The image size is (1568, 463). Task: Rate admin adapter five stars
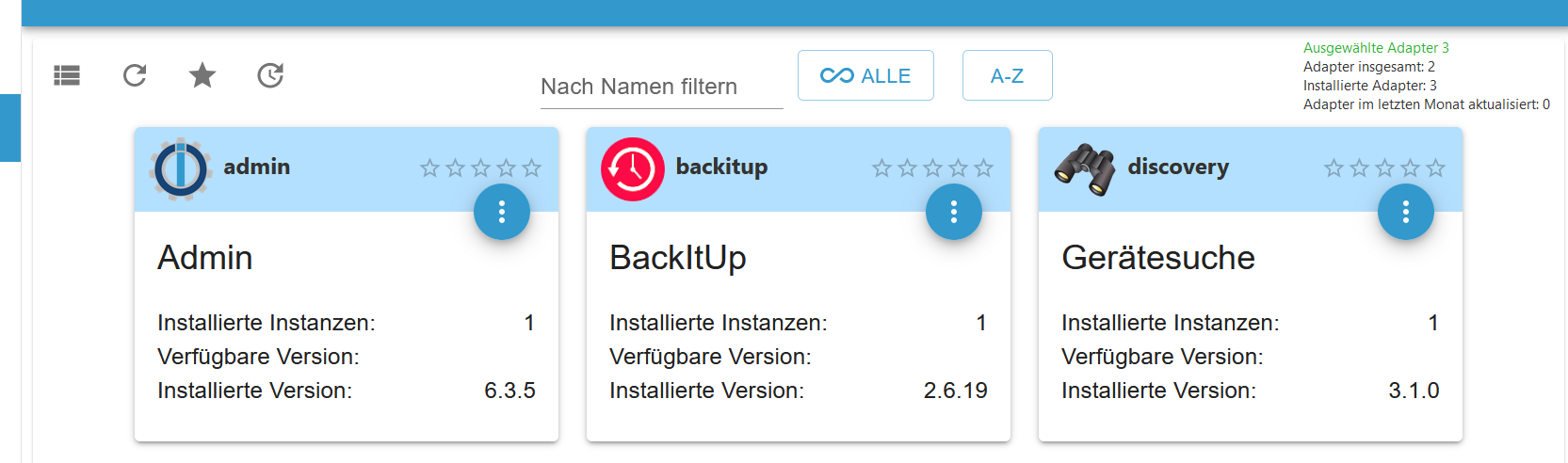[532, 168]
